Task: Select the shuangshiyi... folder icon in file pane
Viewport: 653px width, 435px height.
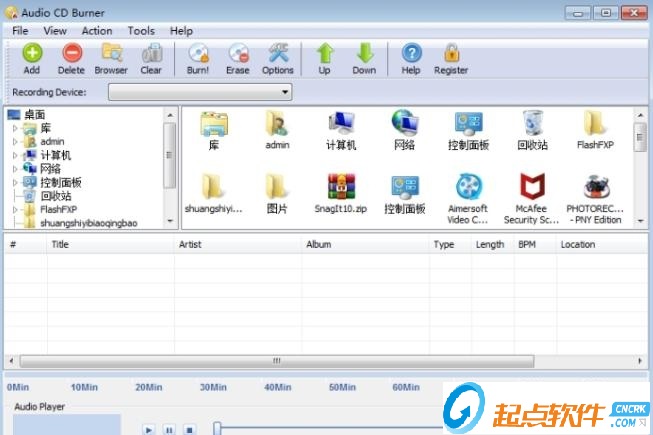Action: pos(214,186)
